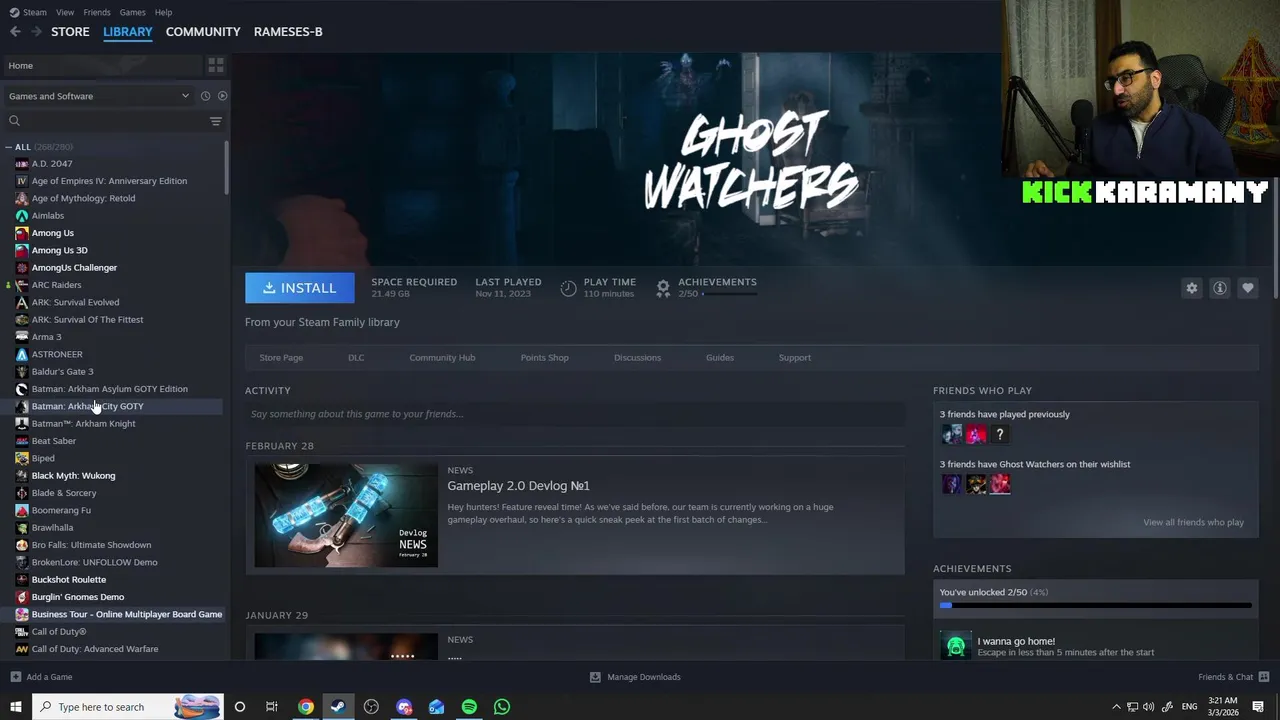Open the Support link
The height and width of the screenshot is (720, 1280).
click(x=795, y=358)
